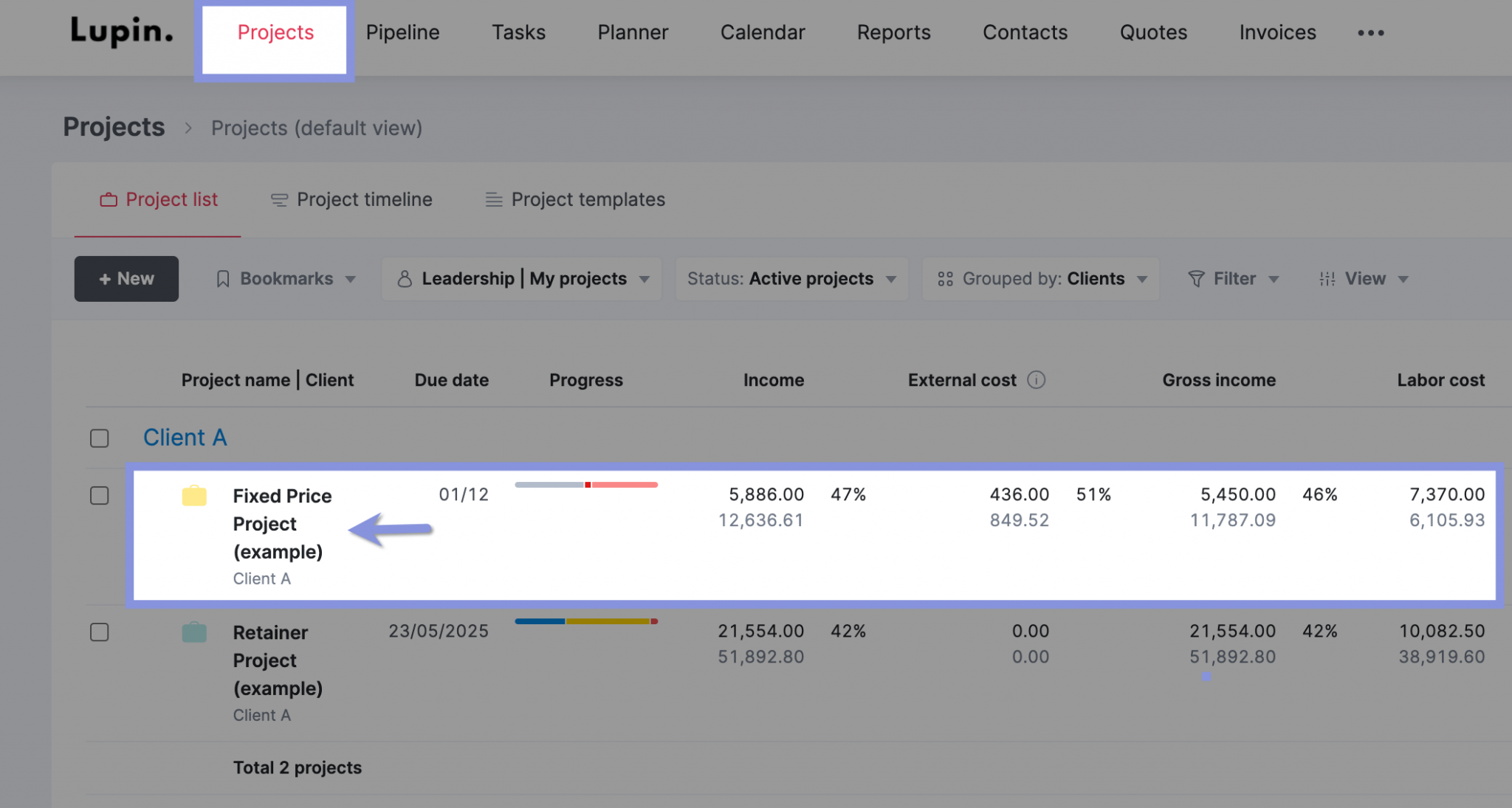The width and height of the screenshot is (1512, 808).
Task: Check the Retainer Project checkbox
Action: pyautogui.click(x=99, y=632)
